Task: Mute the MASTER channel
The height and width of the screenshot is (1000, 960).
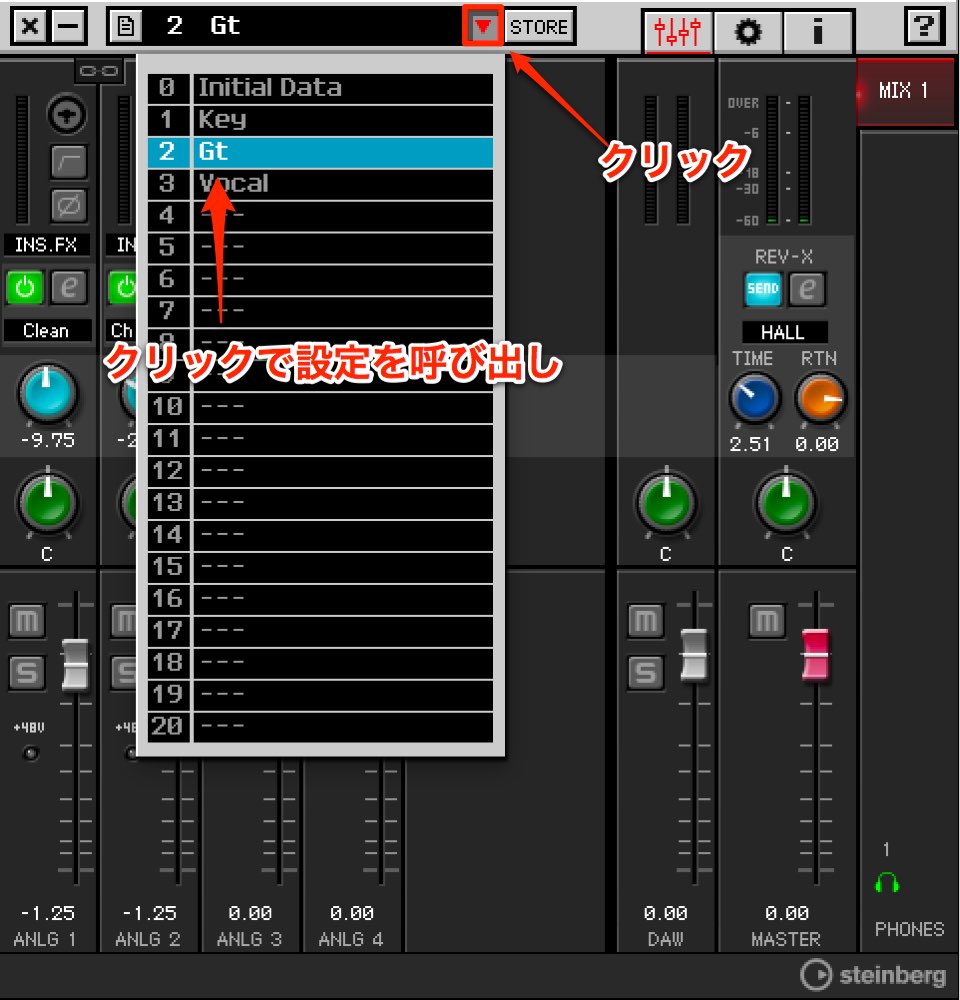Action: 767,621
